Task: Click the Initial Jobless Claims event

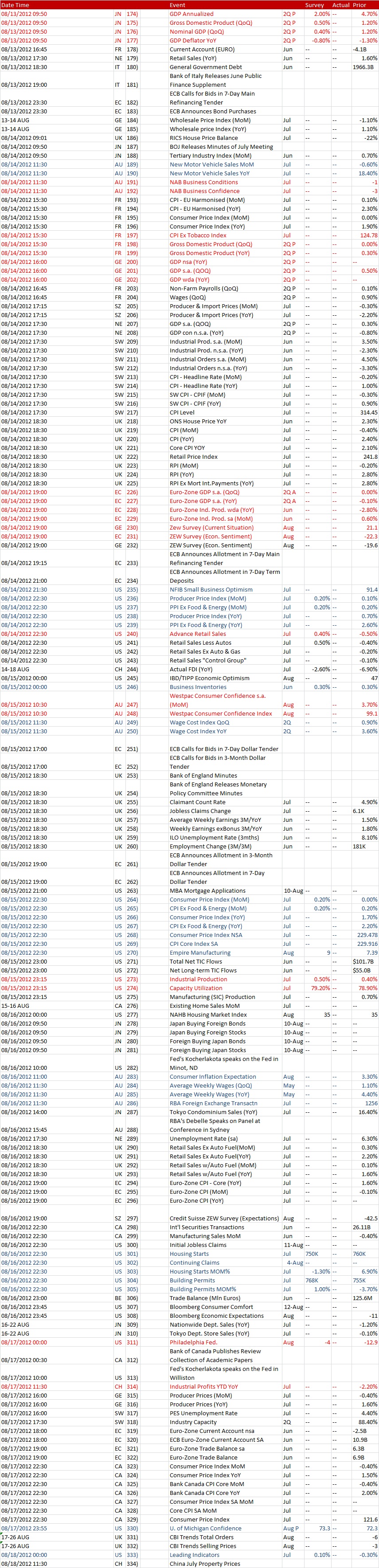Action: click(198, 1245)
